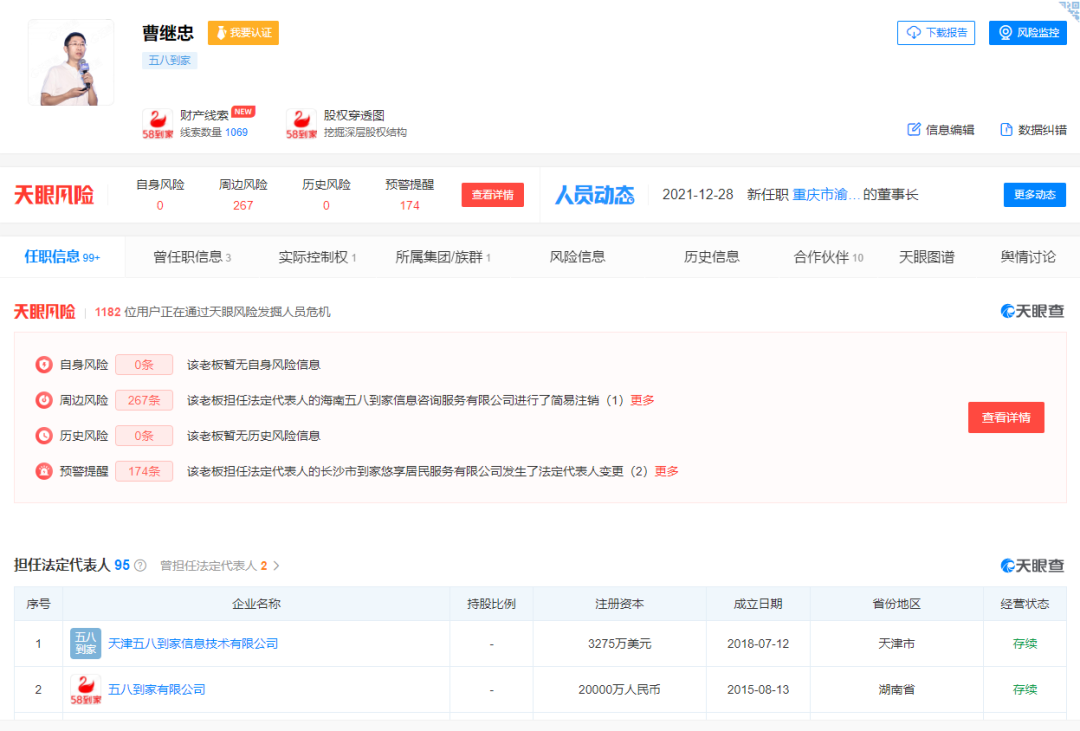The height and width of the screenshot is (731, 1080).
Task: Open the 合作伙伴 tab
Action: coord(828,257)
